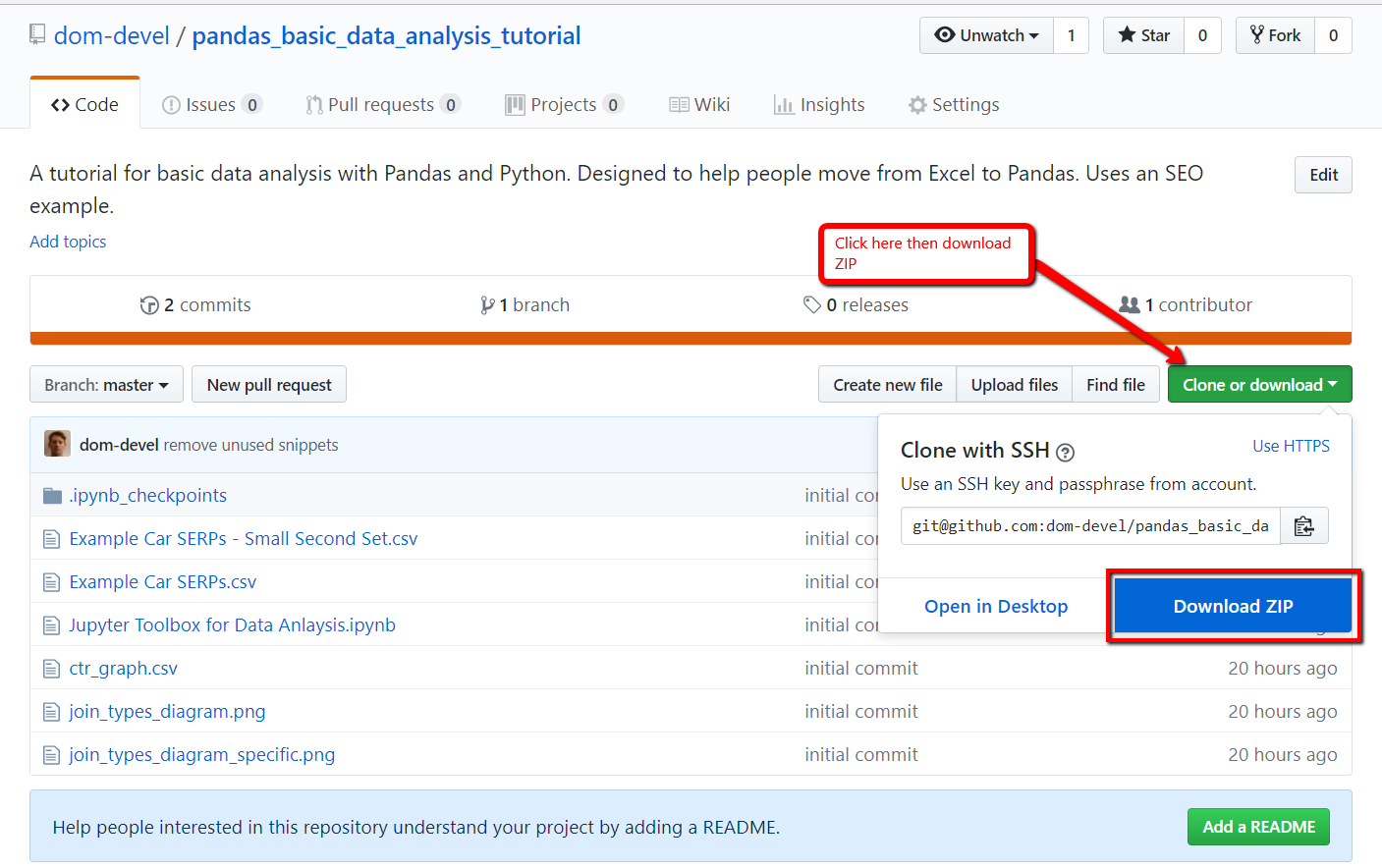The height and width of the screenshot is (868, 1382).
Task: Open Example Car SERPs - Small Second Set.csv
Action: (244, 539)
